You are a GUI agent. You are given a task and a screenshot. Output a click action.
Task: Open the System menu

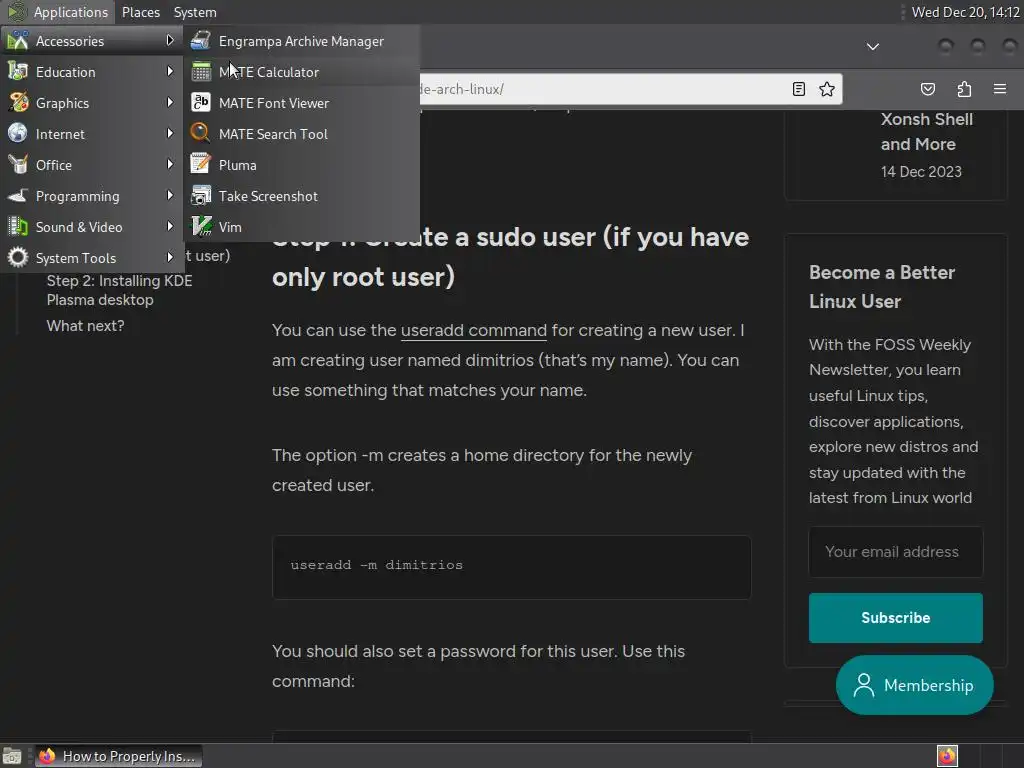click(195, 12)
